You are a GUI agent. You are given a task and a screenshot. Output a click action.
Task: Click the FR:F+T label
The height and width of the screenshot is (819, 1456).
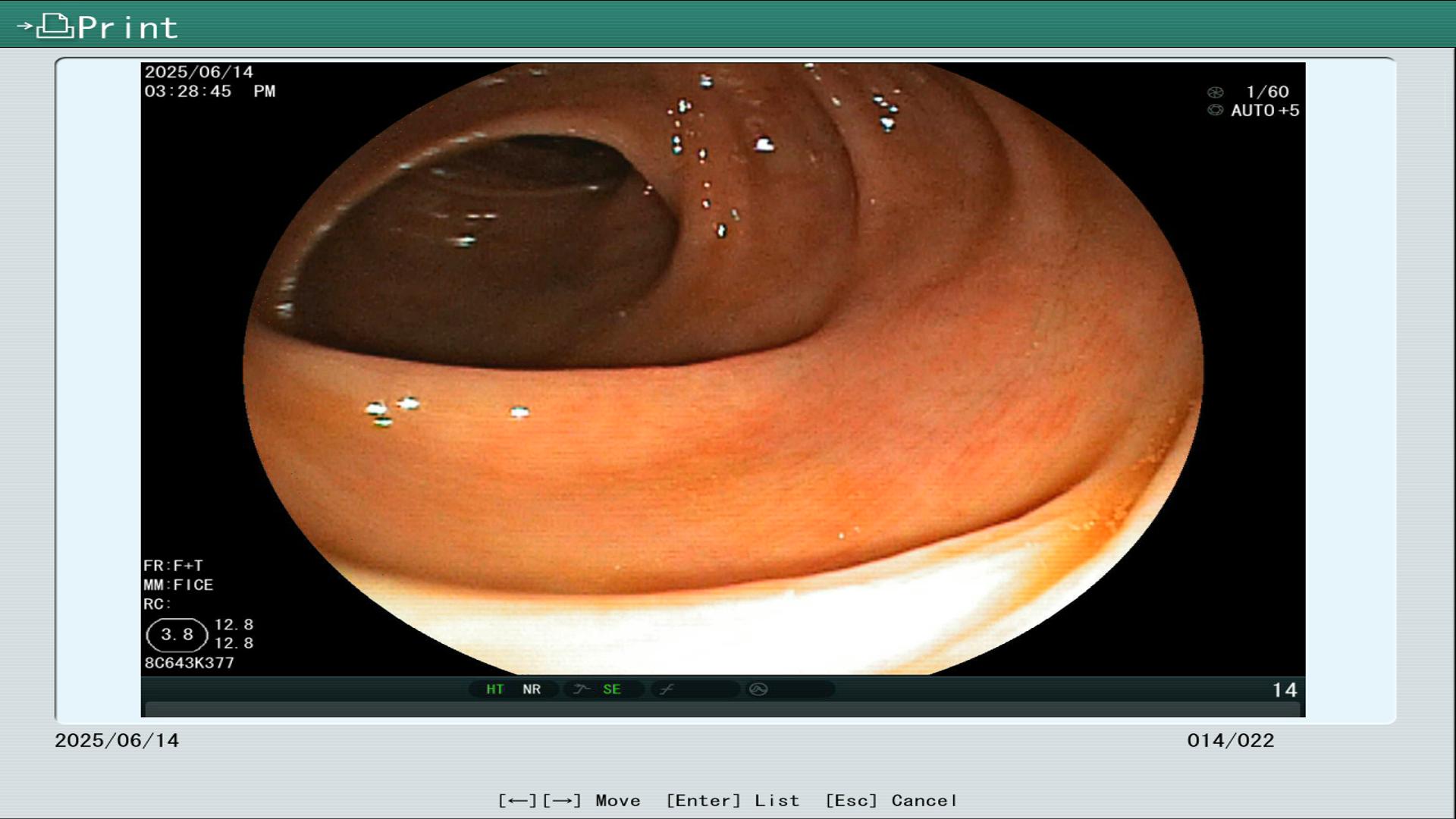coord(173,566)
